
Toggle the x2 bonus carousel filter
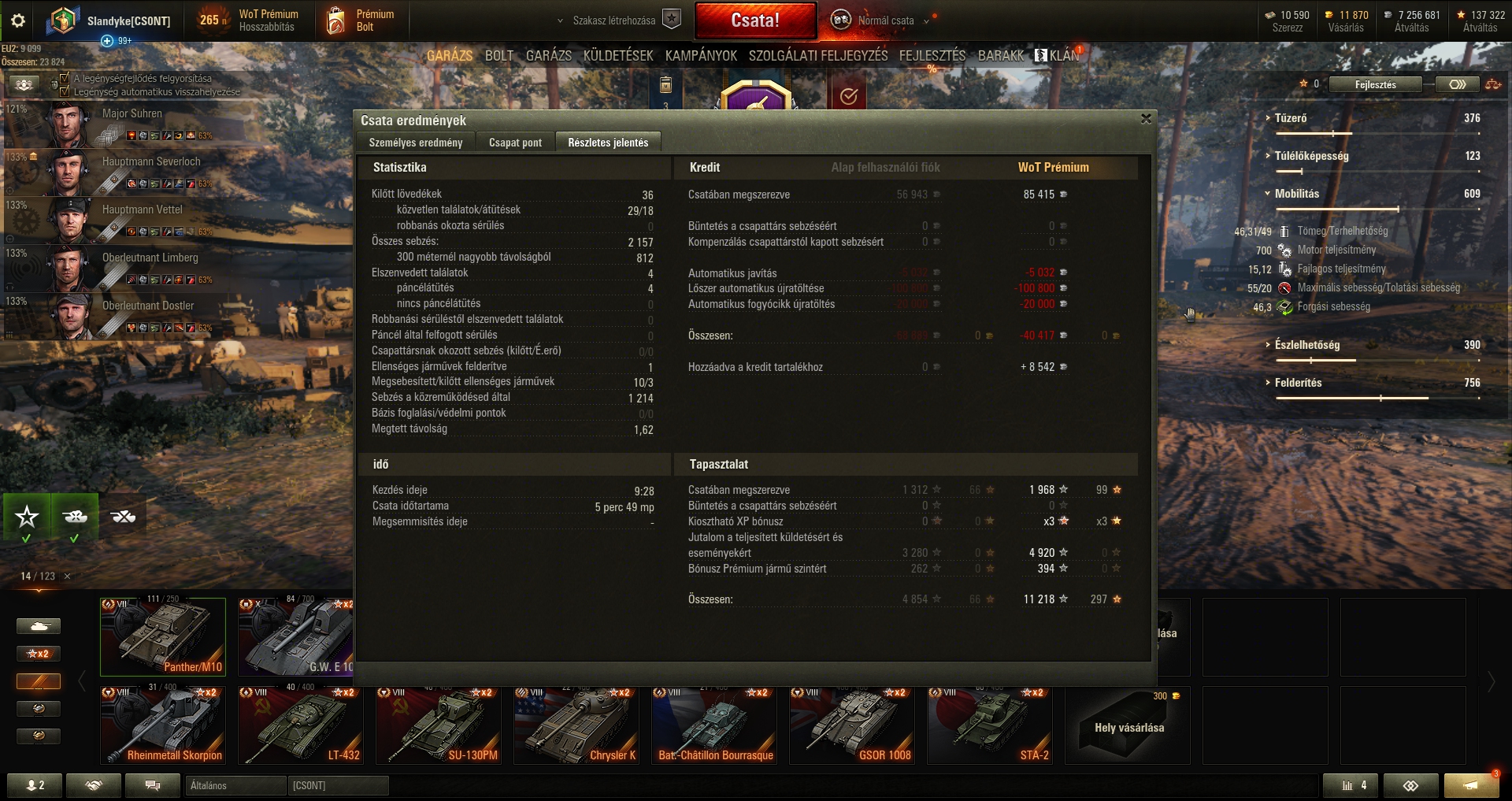(39, 654)
